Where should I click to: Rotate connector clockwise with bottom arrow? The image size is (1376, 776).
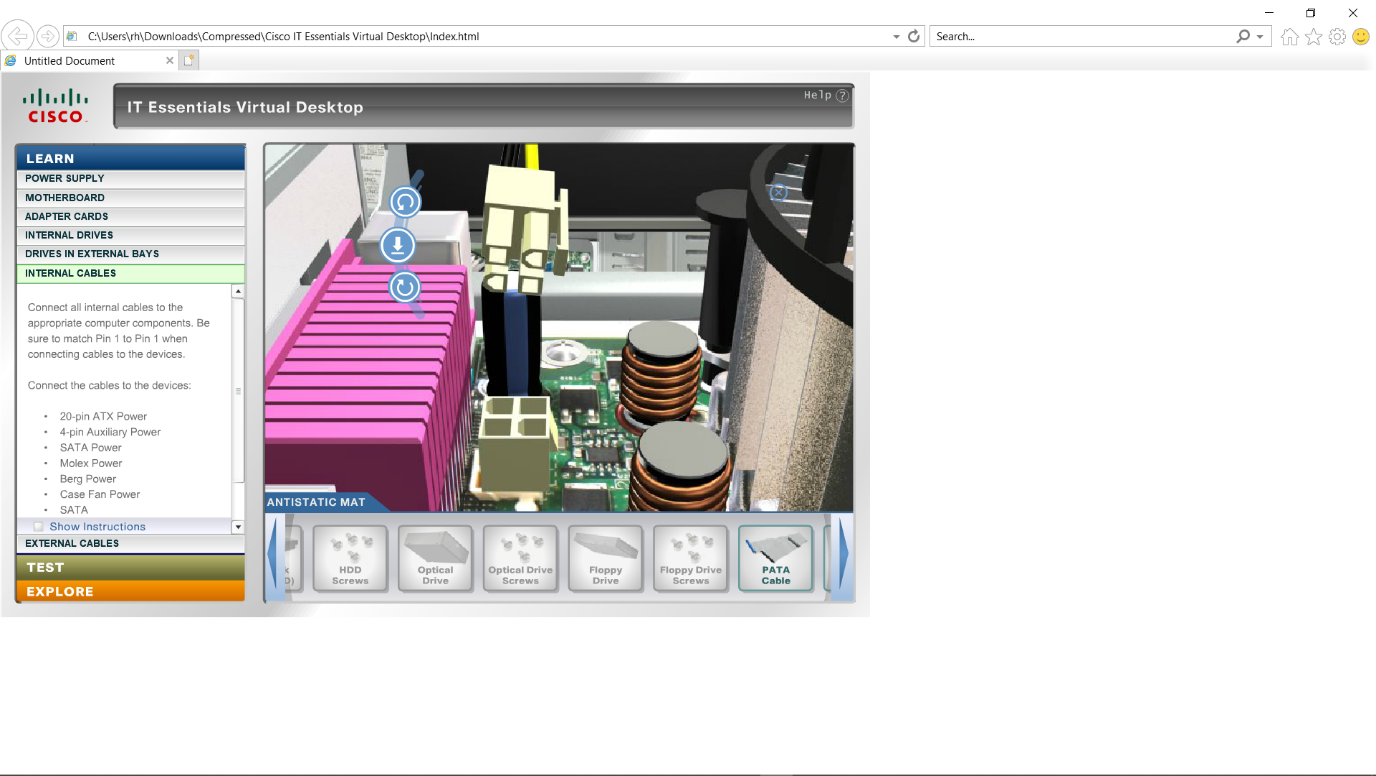pyautogui.click(x=404, y=288)
